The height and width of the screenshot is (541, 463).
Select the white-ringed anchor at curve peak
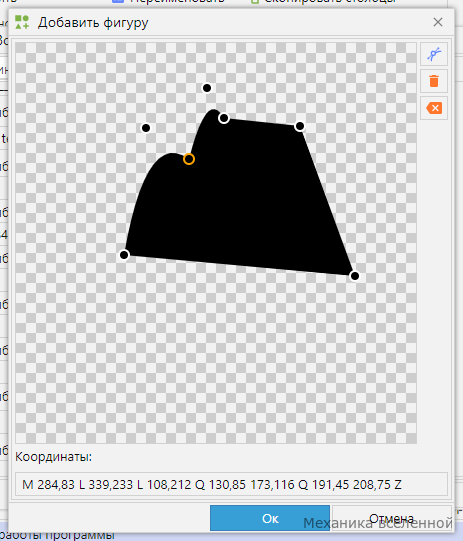click(224, 118)
